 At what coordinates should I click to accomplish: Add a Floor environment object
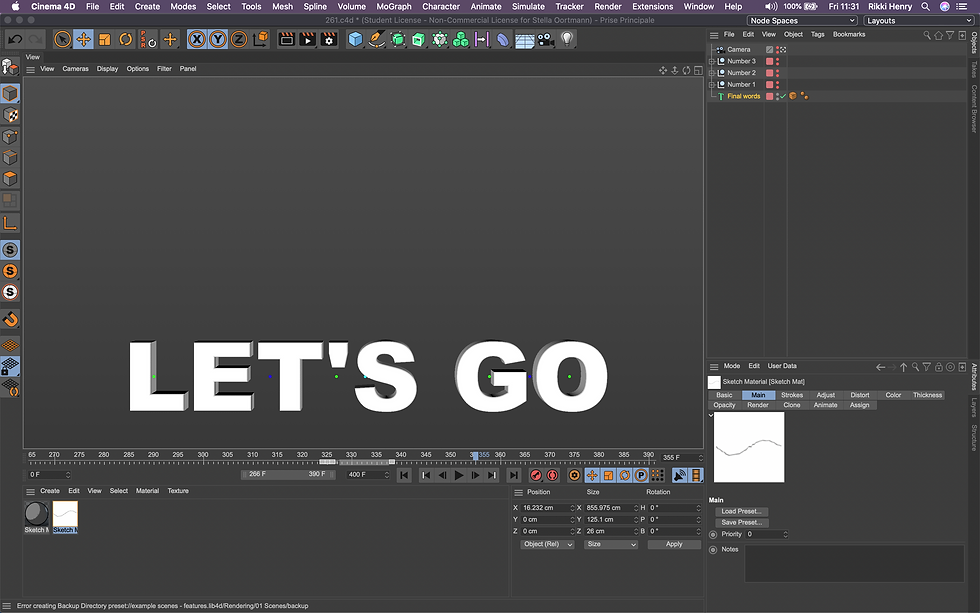(x=524, y=39)
